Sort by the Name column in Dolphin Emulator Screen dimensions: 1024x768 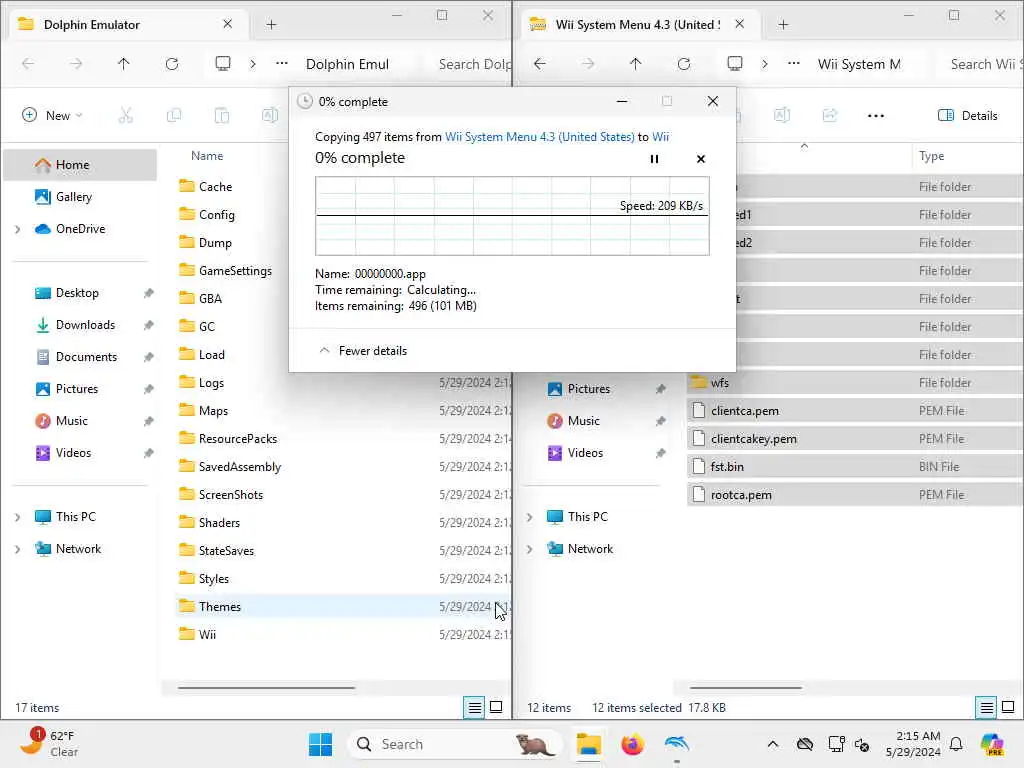(207, 156)
